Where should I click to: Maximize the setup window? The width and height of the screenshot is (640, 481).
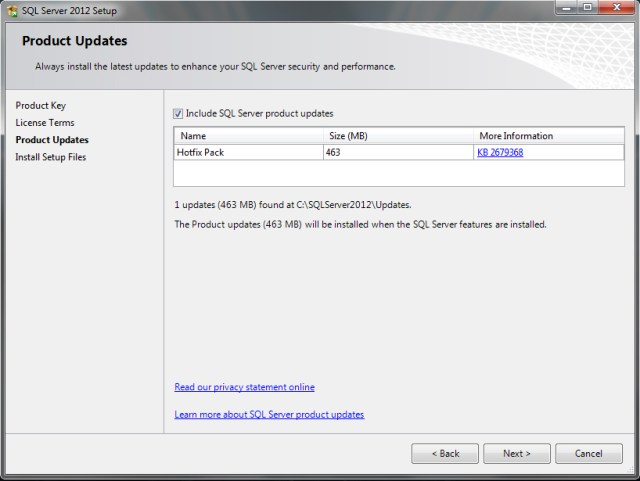coord(587,7)
